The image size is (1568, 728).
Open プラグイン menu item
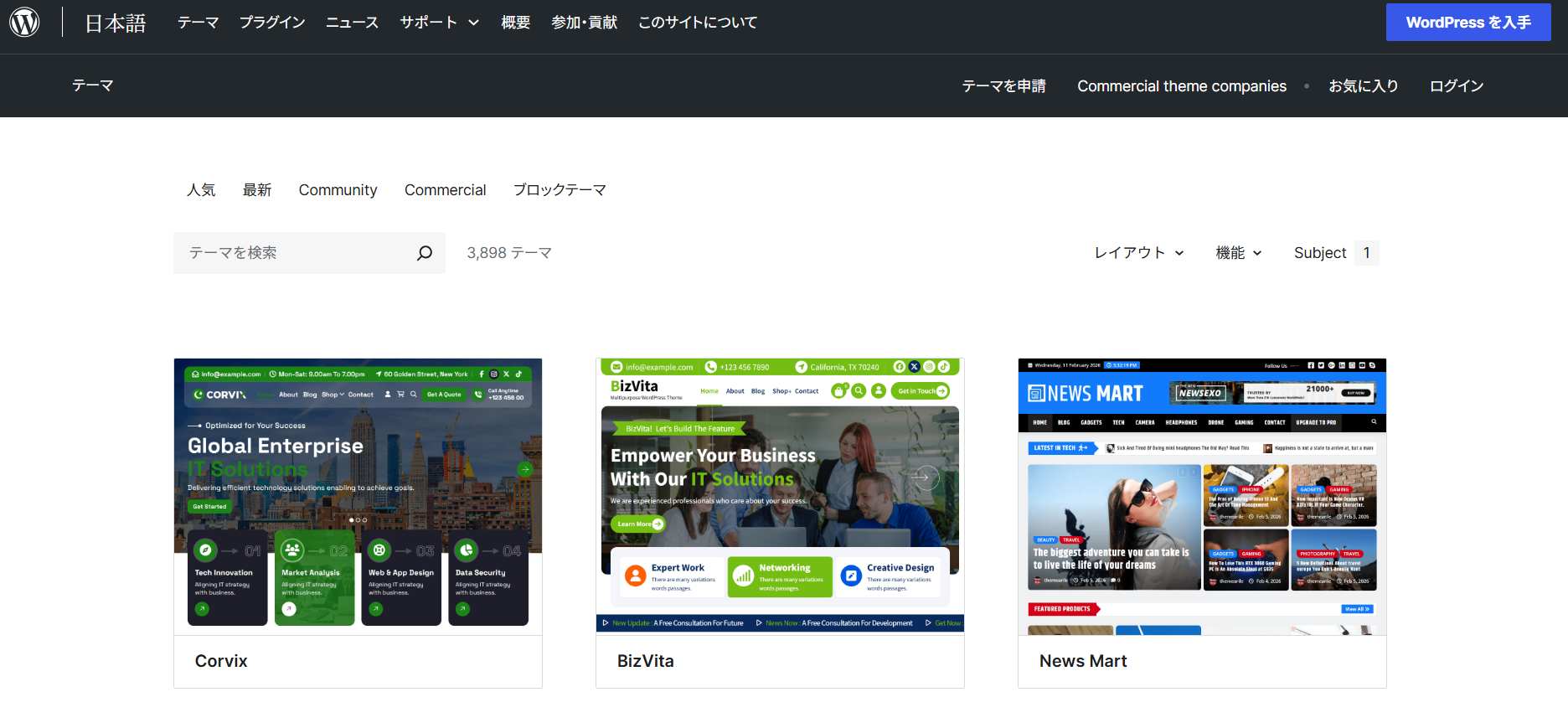(272, 23)
